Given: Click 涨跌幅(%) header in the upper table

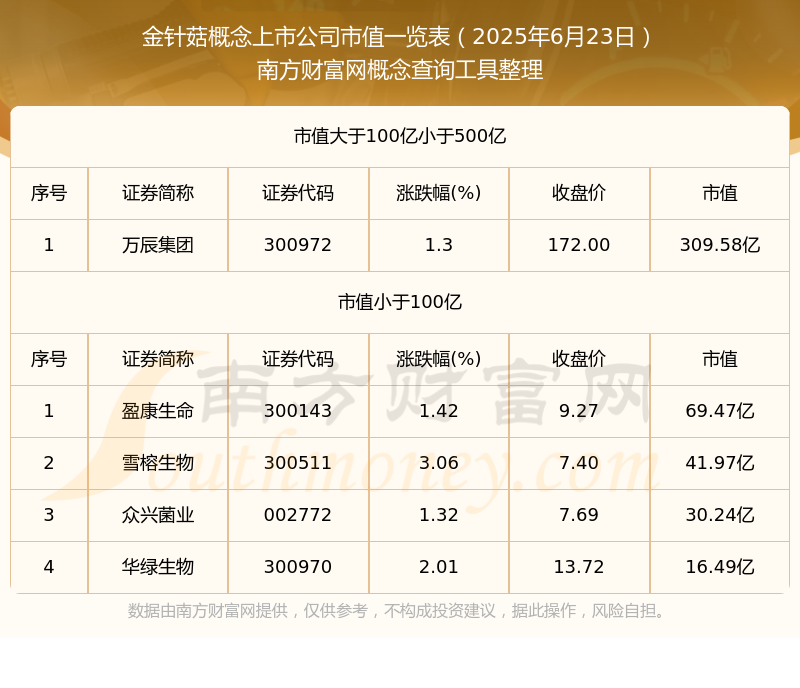Looking at the screenshot, I should (x=438, y=193).
